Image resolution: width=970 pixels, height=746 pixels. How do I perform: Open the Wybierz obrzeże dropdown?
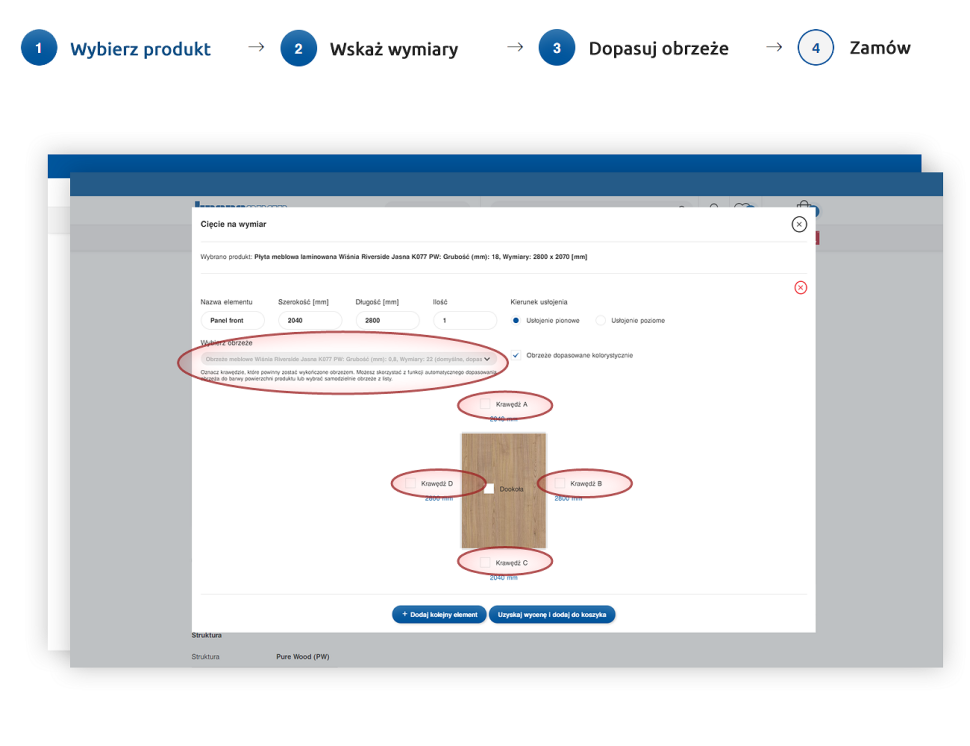click(348, 358)
